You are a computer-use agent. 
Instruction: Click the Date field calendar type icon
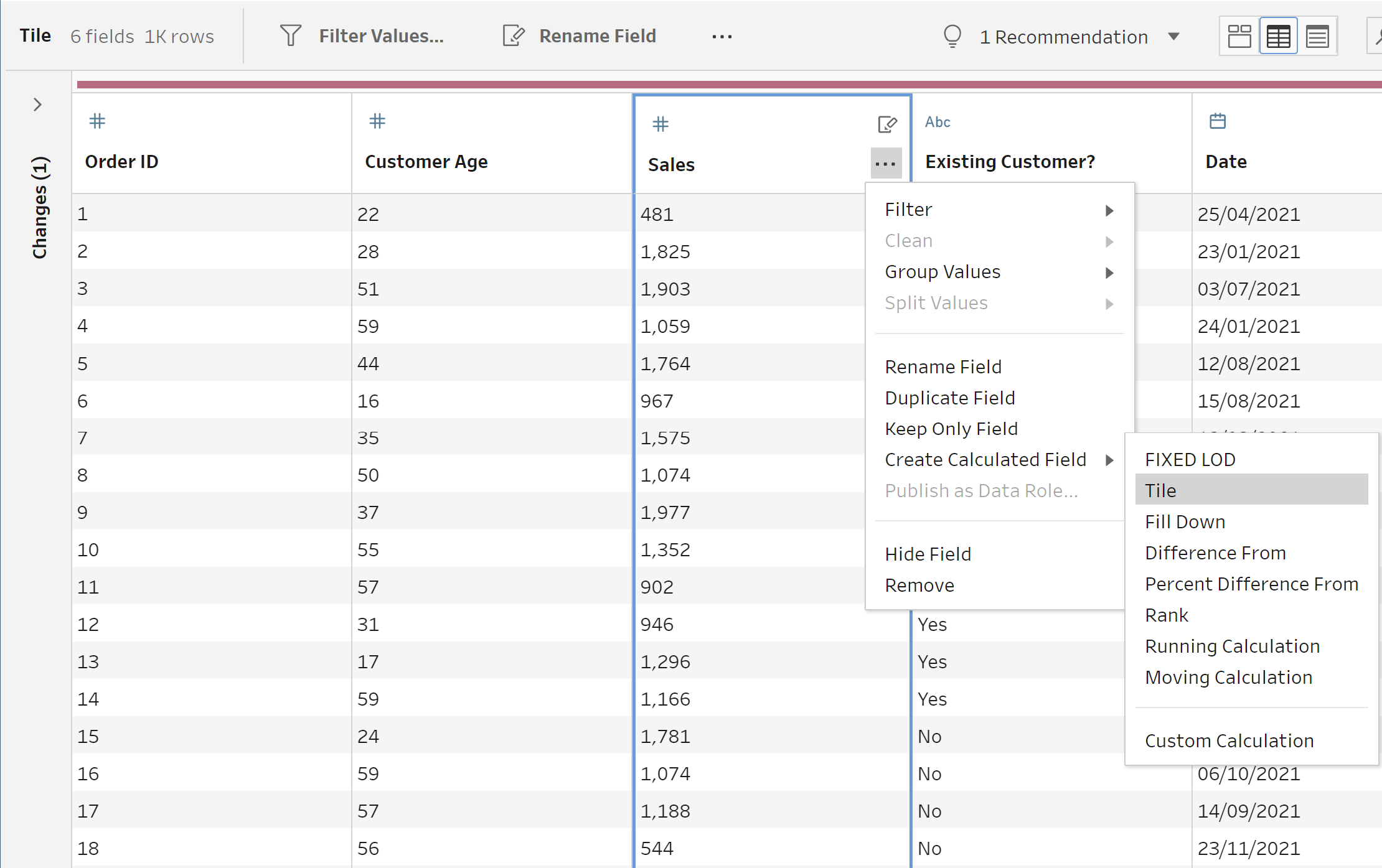pyautogui.click(x=1217, y=121)
